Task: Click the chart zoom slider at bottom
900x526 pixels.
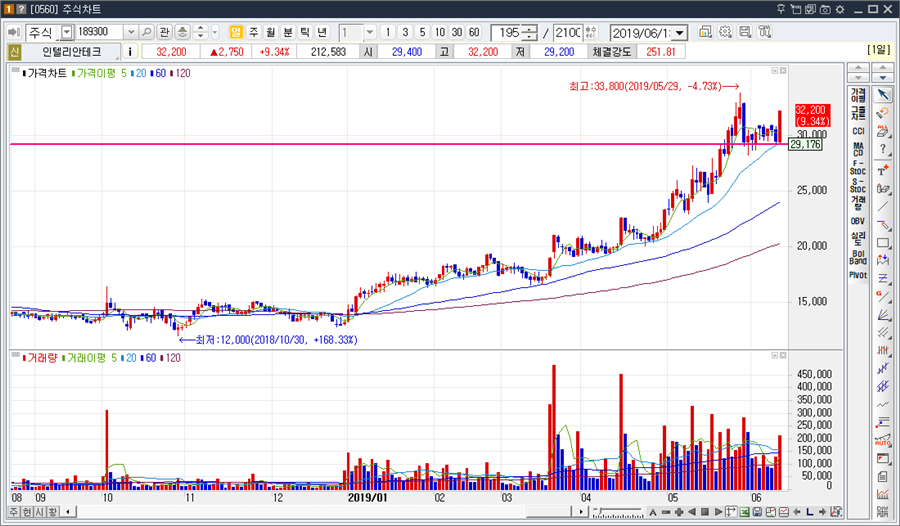Action: point(619,512)
